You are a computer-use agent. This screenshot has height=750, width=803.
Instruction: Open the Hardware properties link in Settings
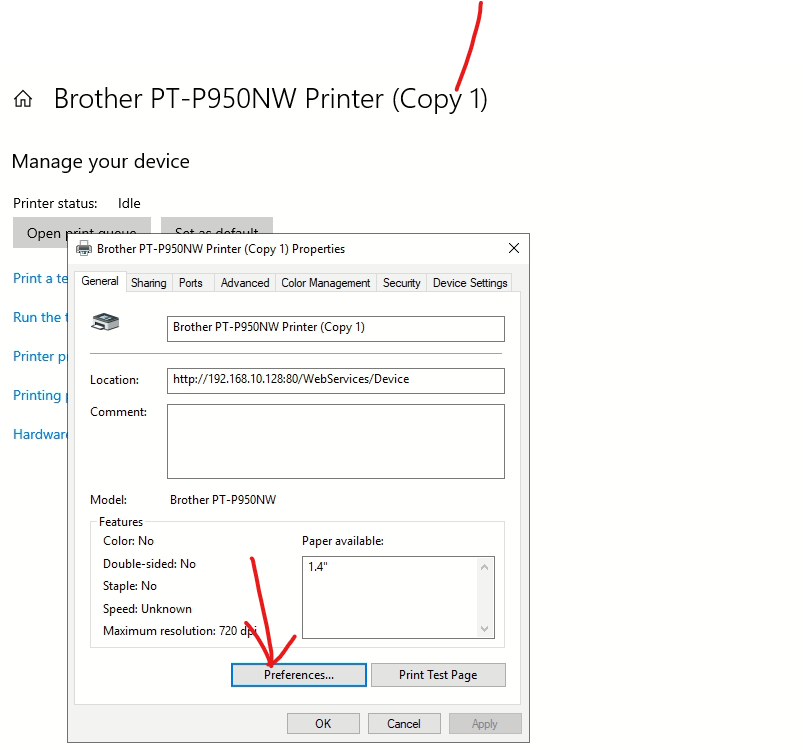pyautogui.click(x=40, y=434)
